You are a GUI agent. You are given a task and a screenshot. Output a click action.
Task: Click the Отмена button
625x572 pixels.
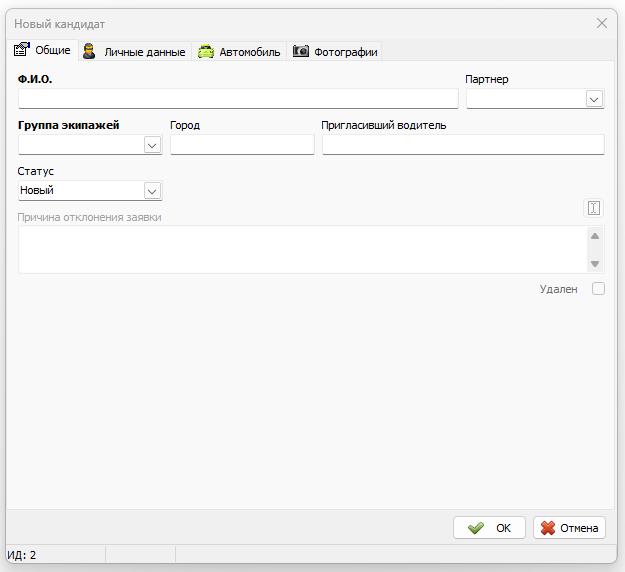pos(569,528)
